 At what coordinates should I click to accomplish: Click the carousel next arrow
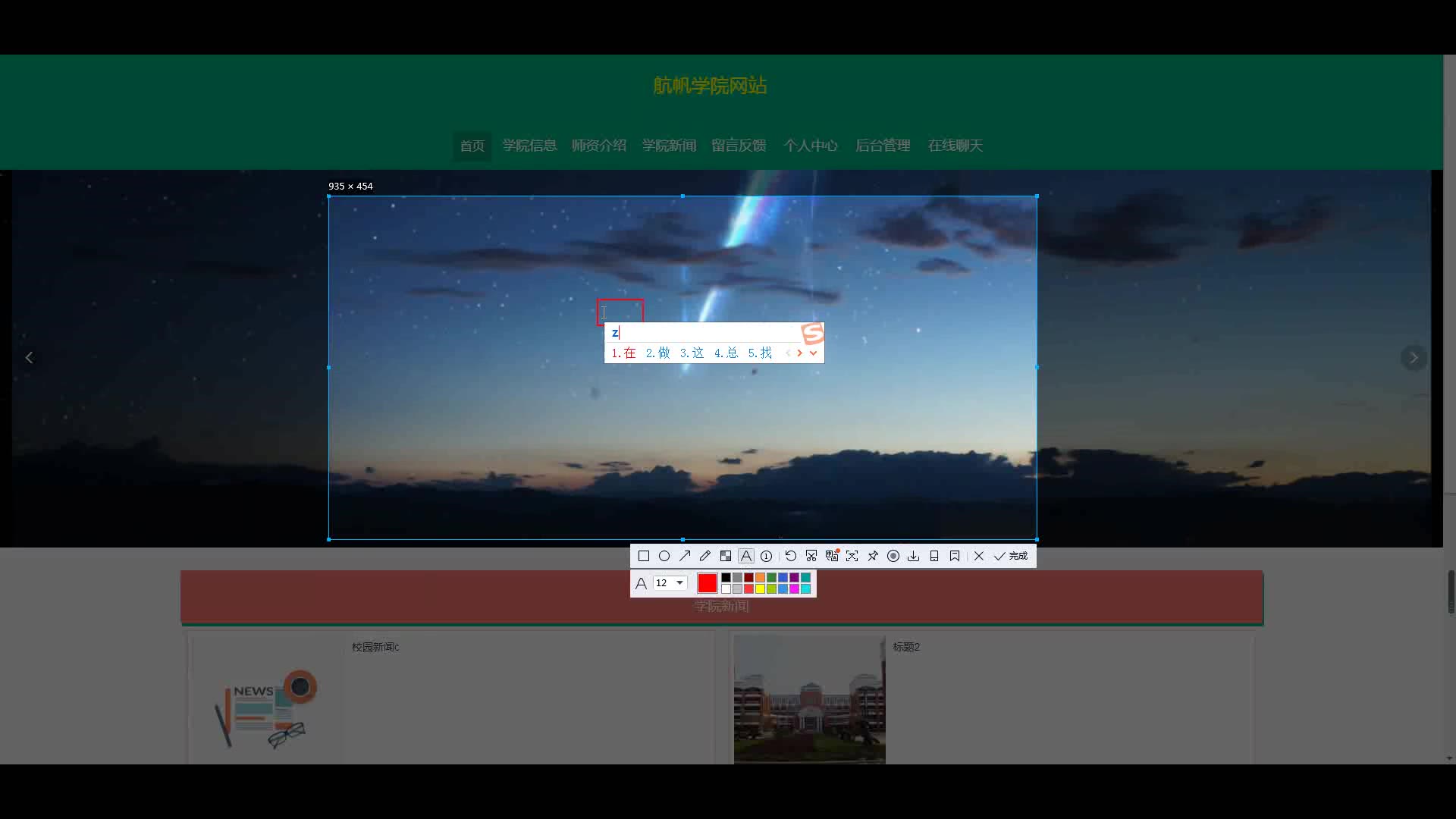(1414, 358)
